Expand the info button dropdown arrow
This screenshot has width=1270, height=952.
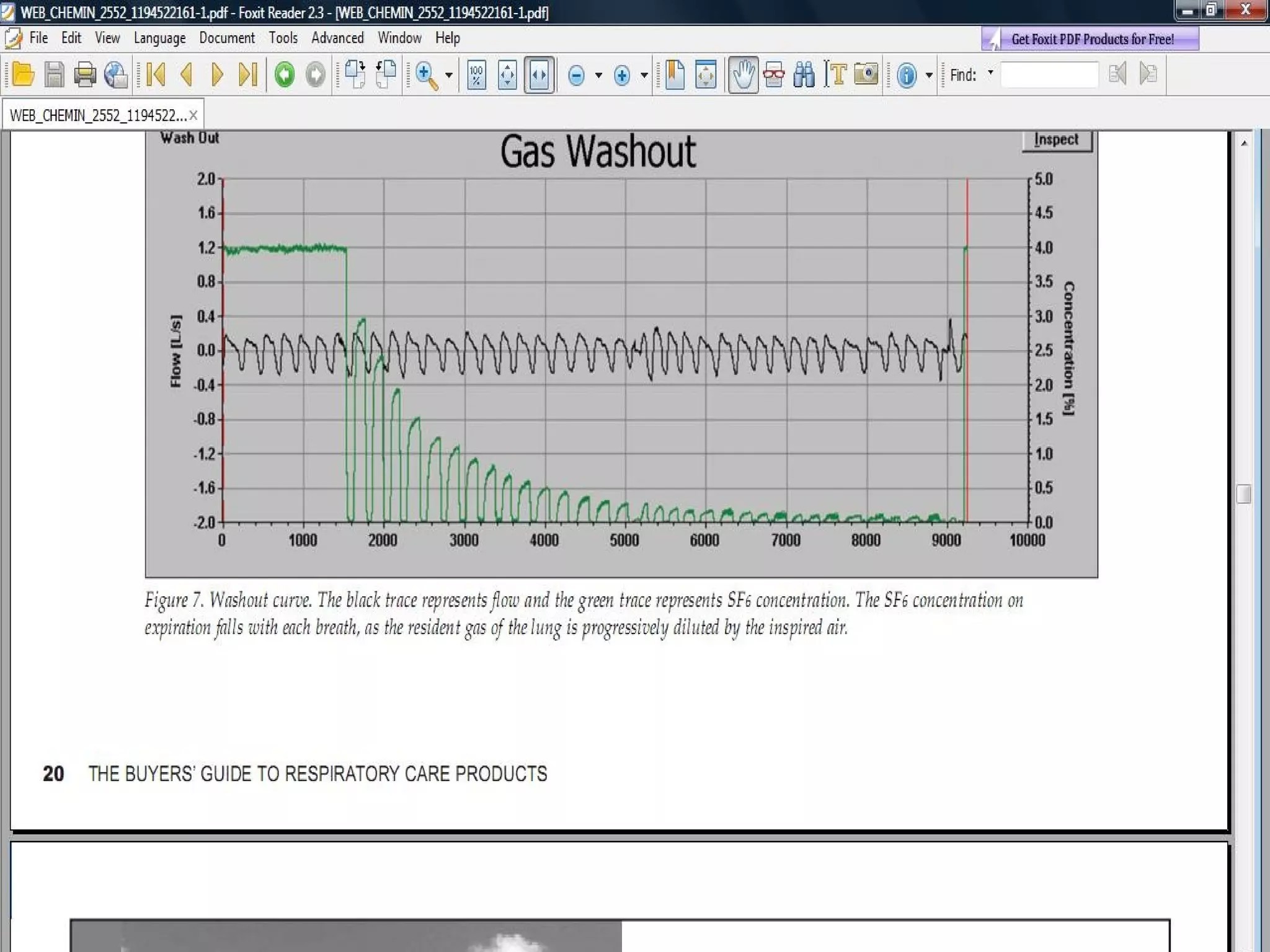(x=929, y=76)
